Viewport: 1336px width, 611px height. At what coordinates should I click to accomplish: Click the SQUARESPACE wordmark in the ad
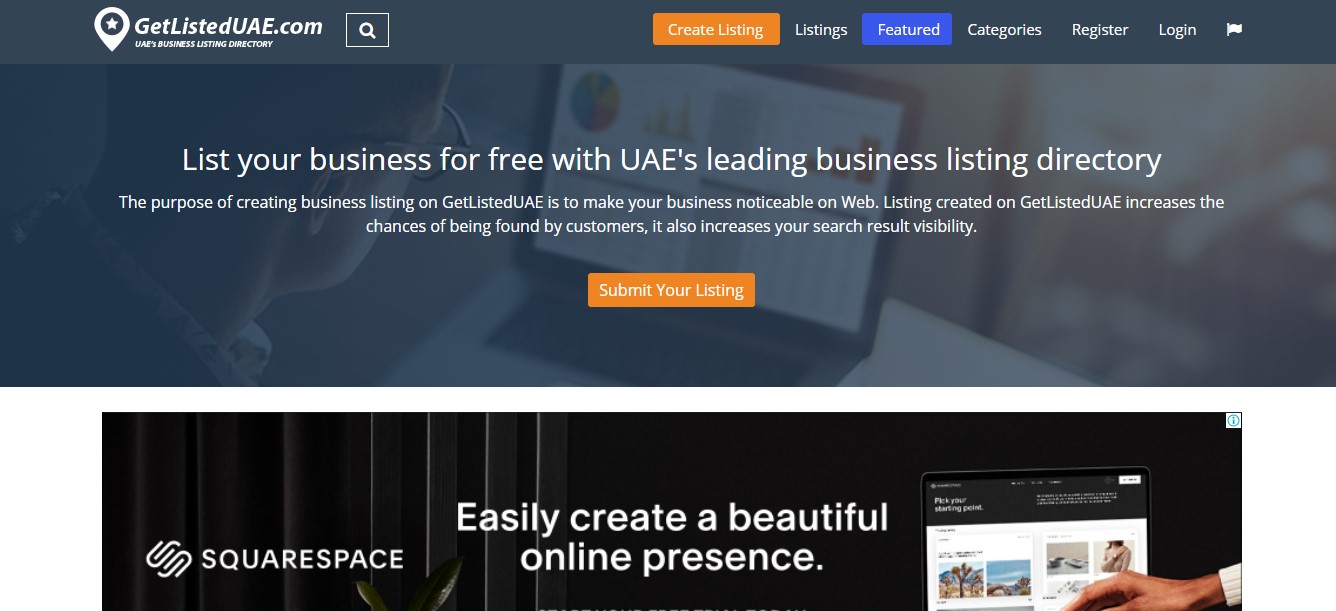[x=302, y=558]
